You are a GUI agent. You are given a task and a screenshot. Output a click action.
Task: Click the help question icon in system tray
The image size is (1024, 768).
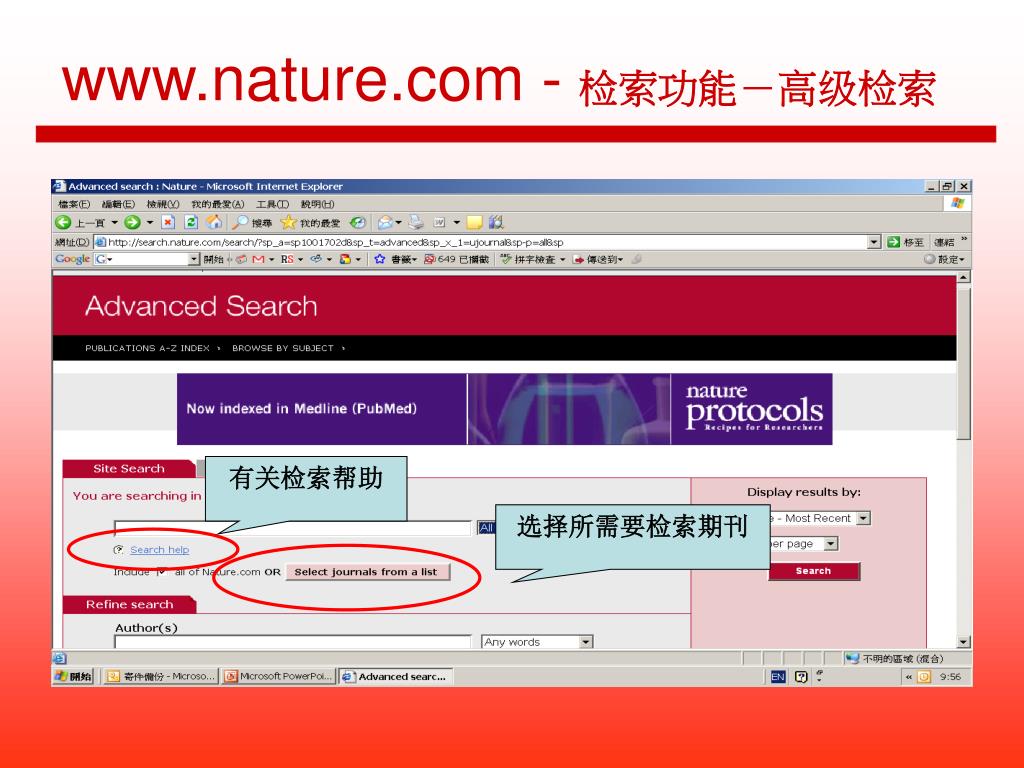[x=801, y=677]
